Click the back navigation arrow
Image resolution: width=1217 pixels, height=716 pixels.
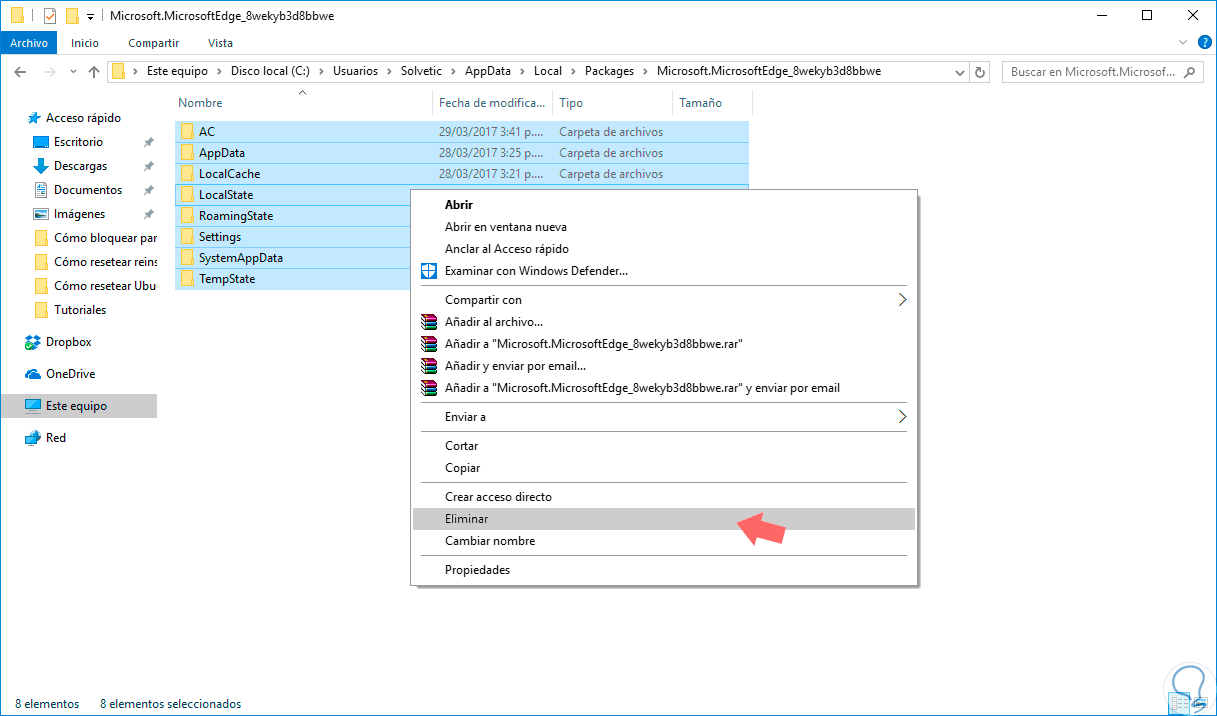(21, 72)
